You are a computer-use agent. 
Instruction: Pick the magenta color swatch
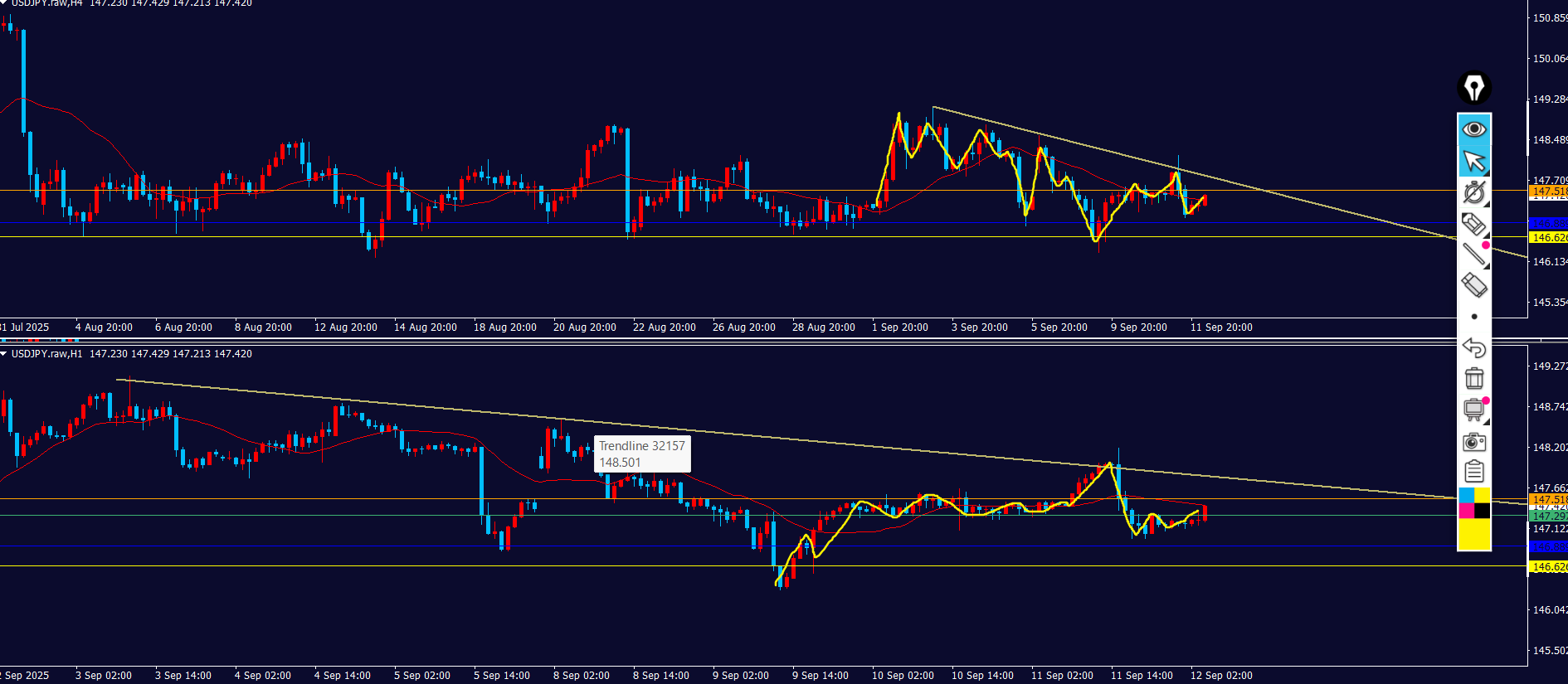1466,510
